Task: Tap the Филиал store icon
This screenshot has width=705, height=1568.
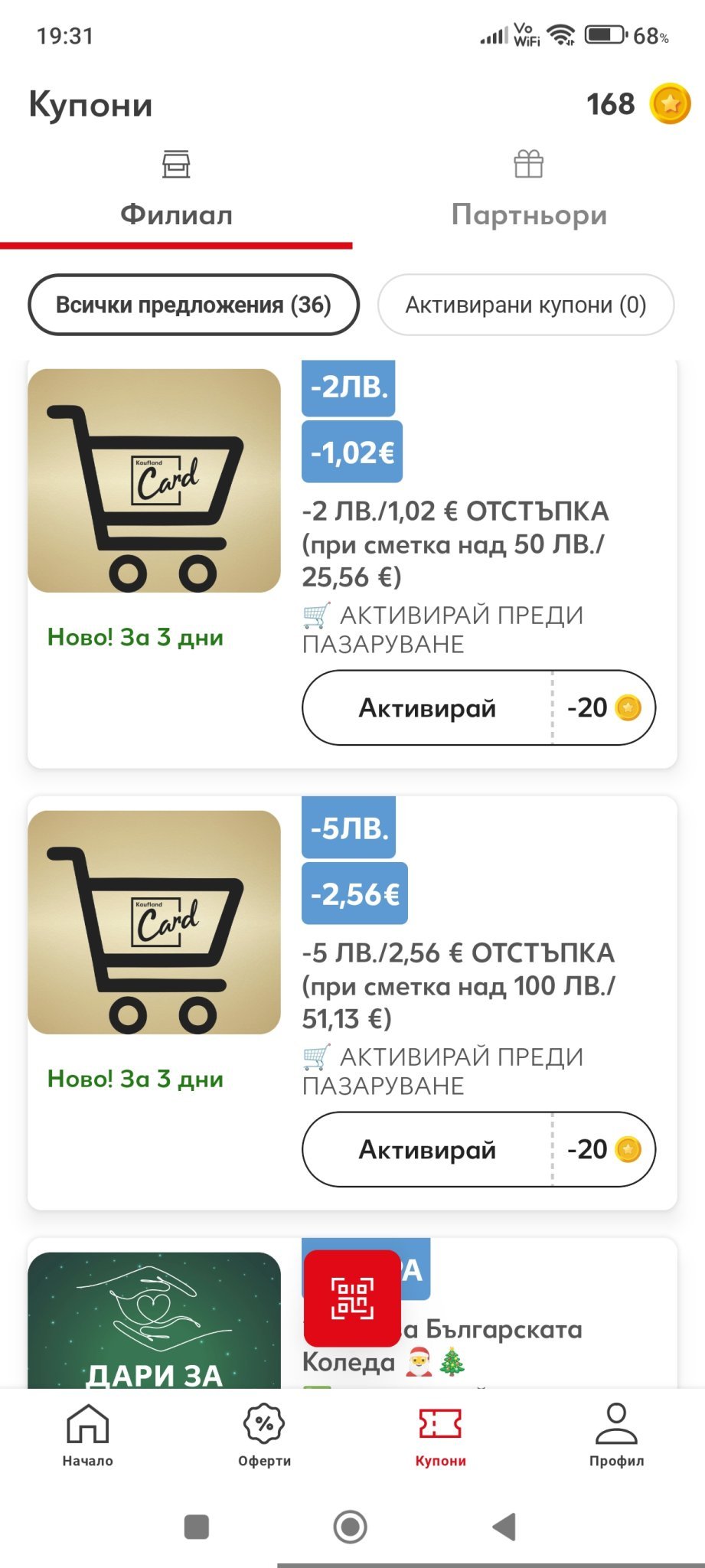Action: click(176, 164)
